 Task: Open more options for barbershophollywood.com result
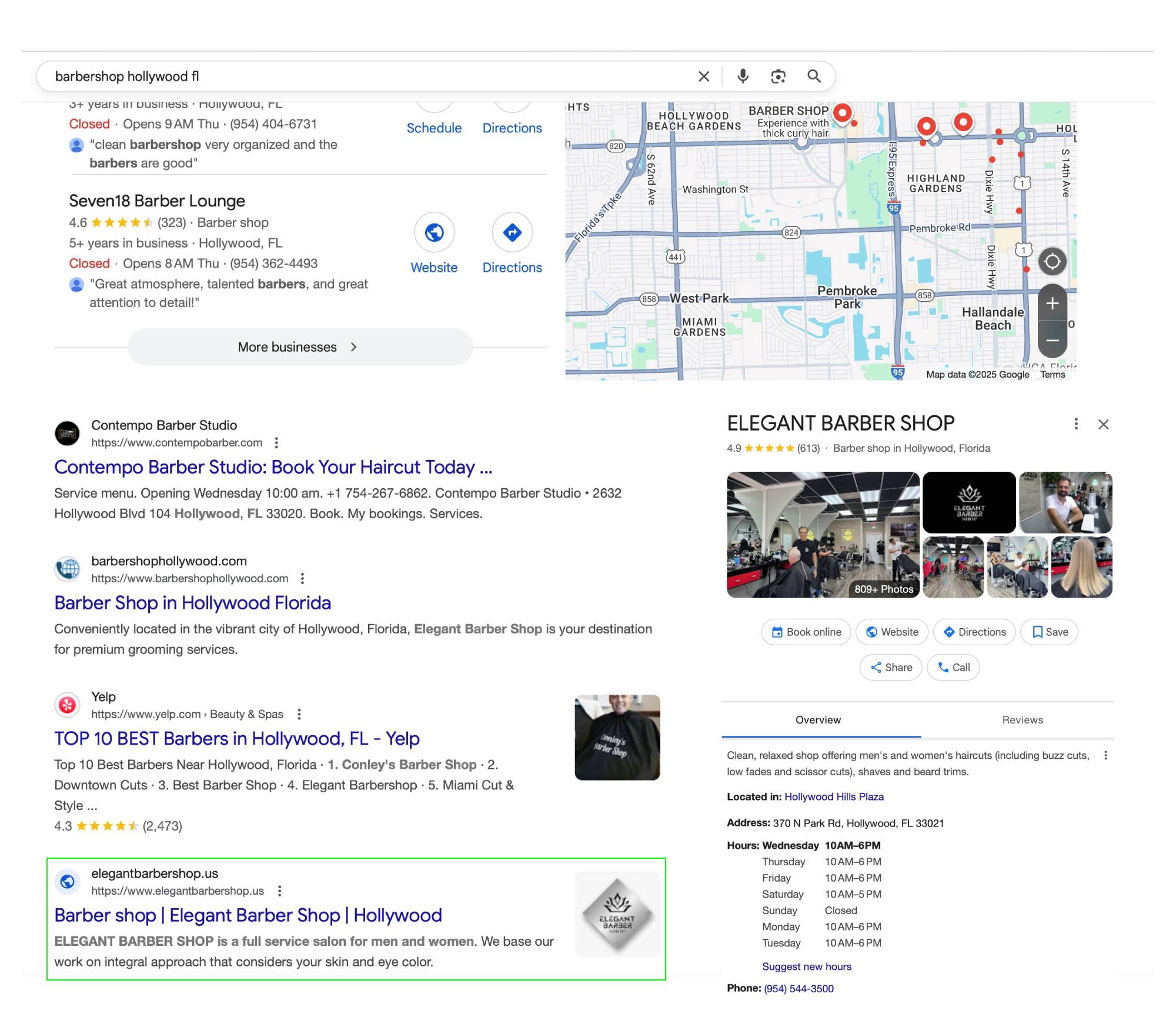[x=302, y=578]
